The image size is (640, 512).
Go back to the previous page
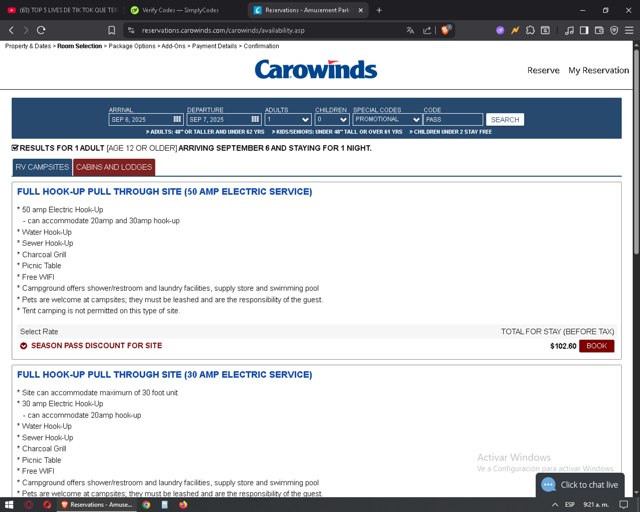[11, 30]
